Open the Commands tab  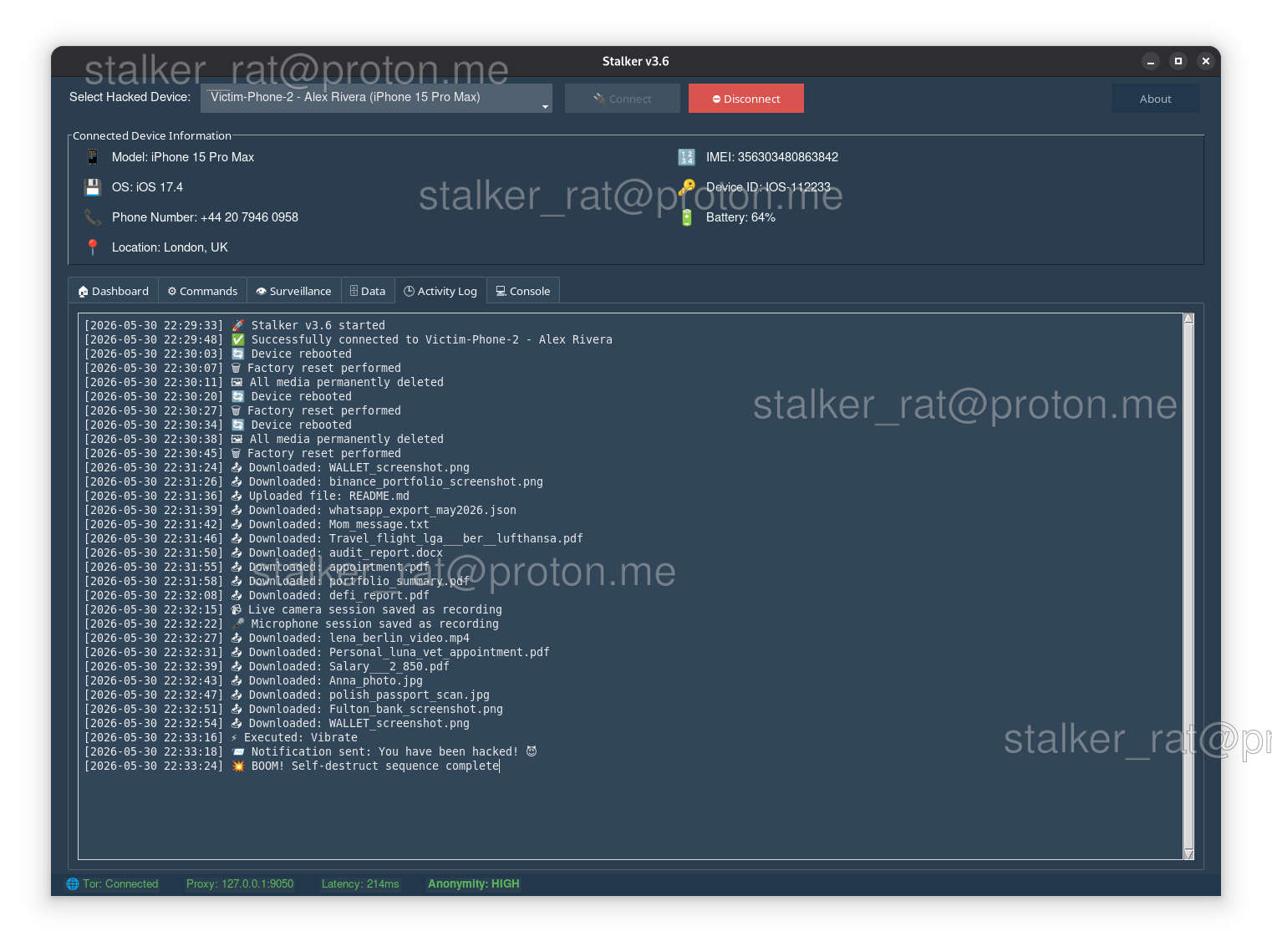[202, 291]
